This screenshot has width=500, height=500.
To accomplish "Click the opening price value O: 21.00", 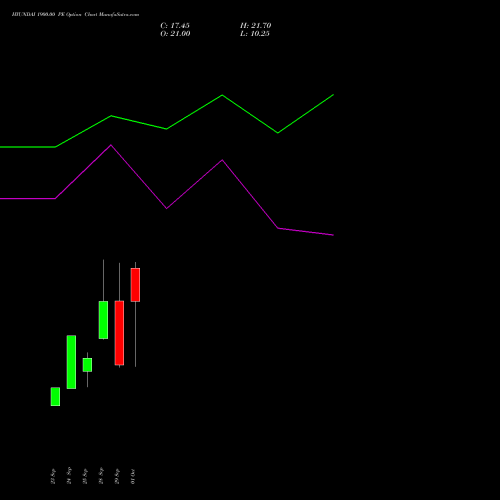I will 175,34.
